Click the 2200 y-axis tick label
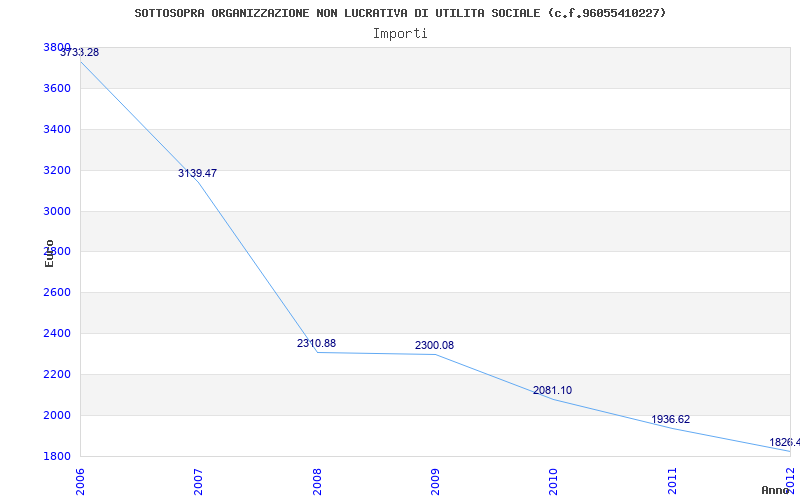Screen dimensions: 800x500 click(57, 374)
